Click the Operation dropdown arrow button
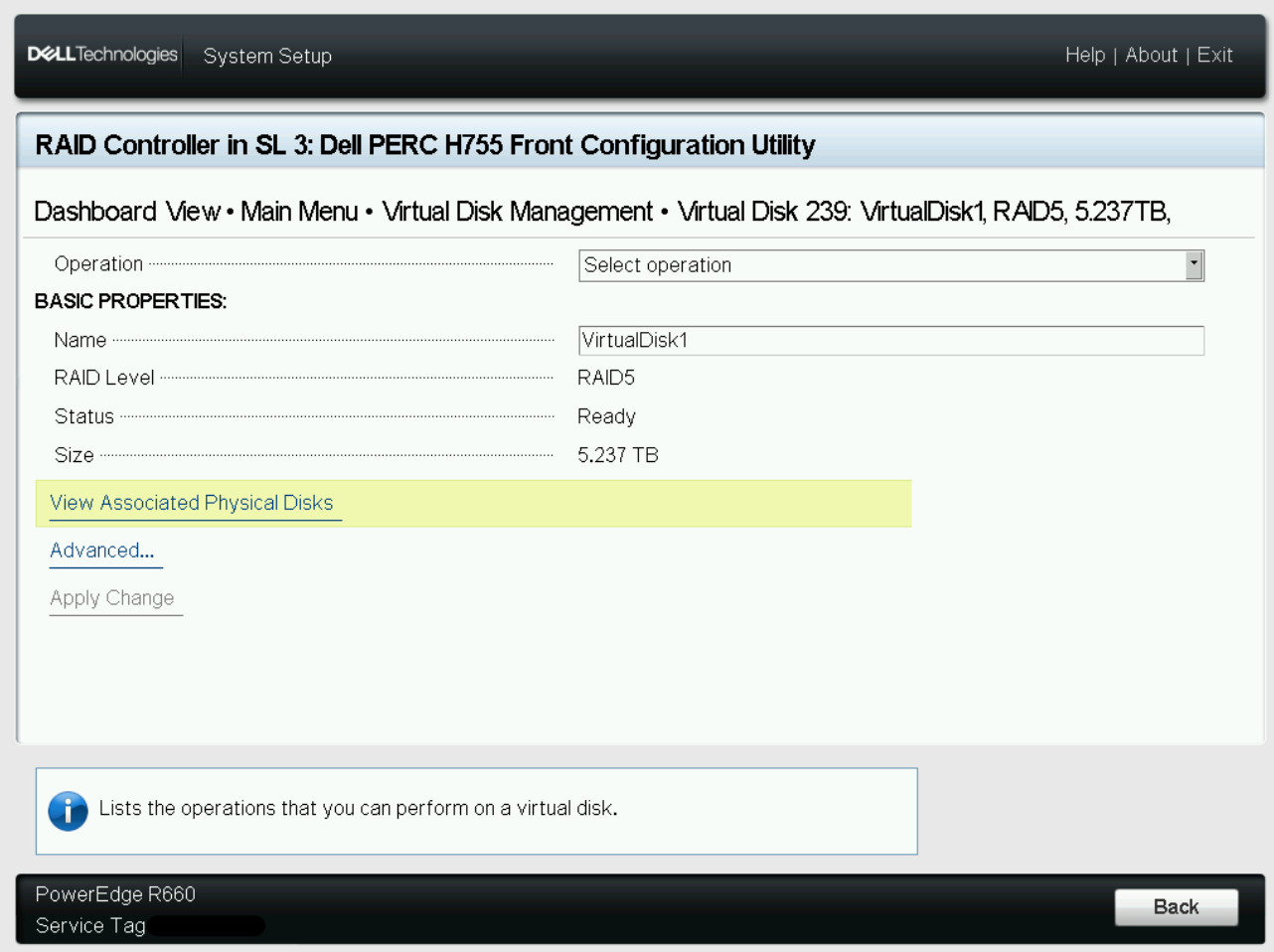This screenshot has width=1274, height=952. click(x=1194, y=265)
